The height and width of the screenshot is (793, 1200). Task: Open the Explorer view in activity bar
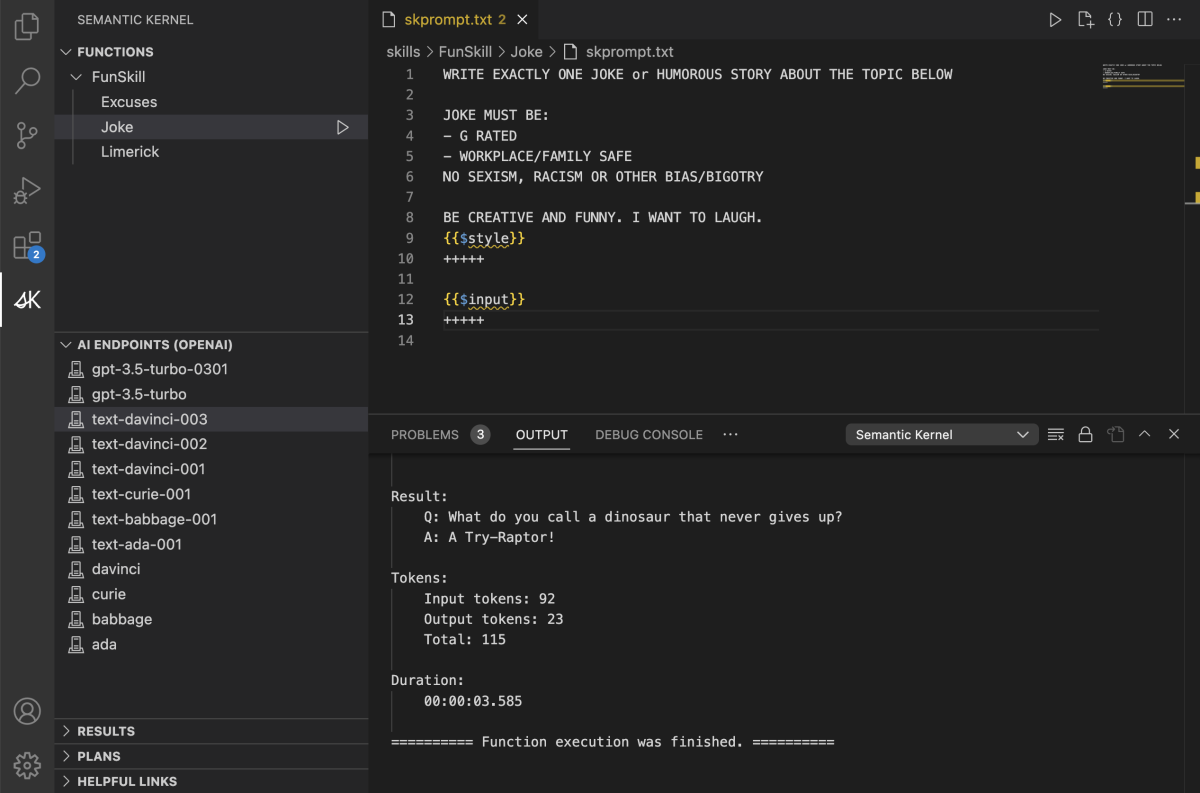(x=27, y=27)
